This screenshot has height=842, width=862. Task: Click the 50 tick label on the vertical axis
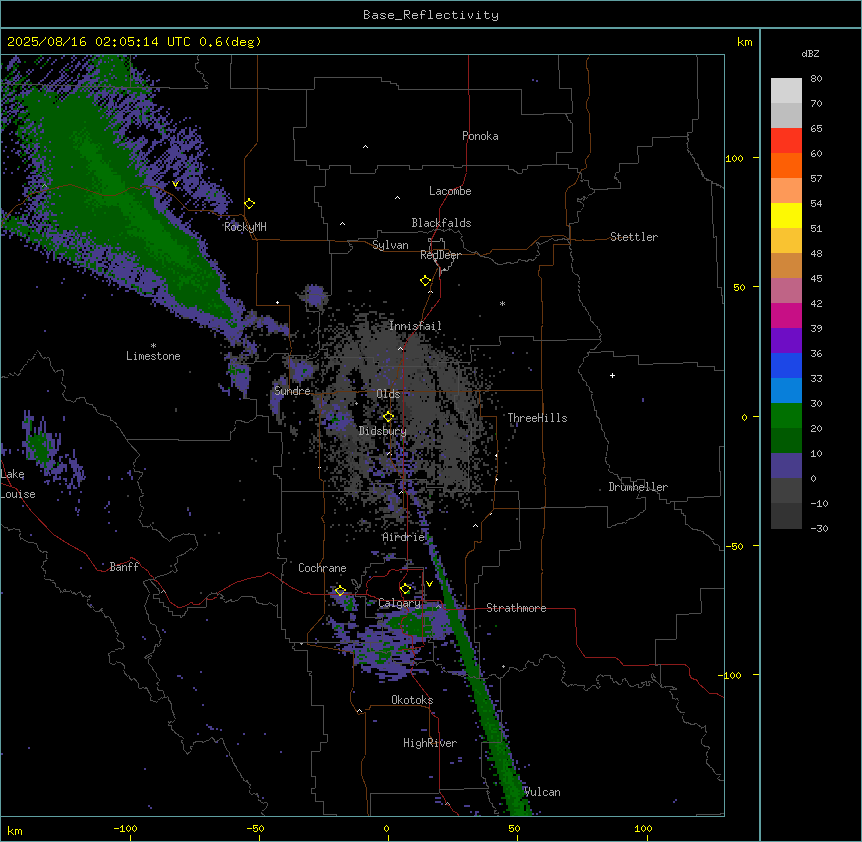(x=739, y=287)
